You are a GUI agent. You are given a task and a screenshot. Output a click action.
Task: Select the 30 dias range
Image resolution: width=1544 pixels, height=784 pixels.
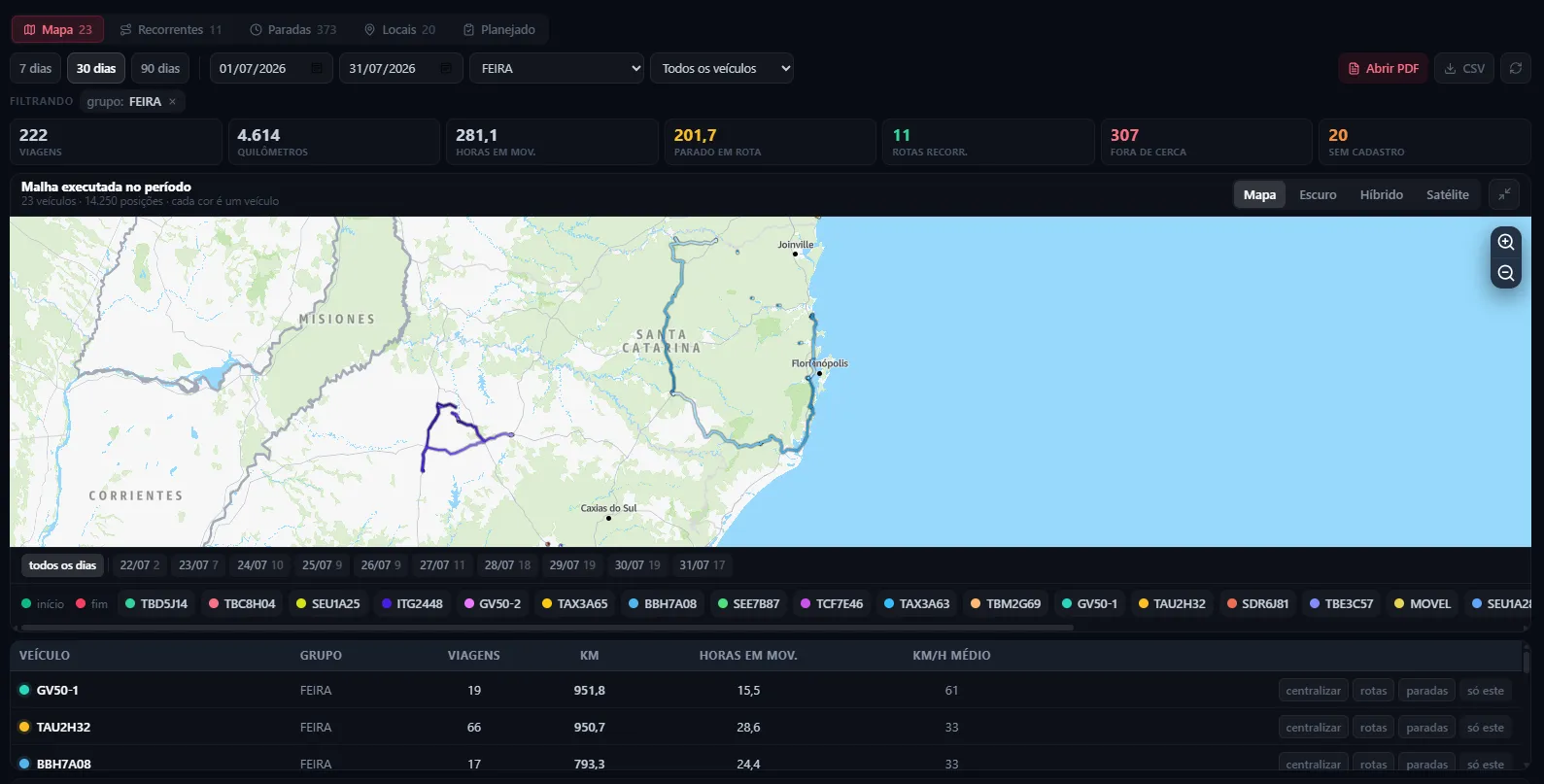point(96,68)
